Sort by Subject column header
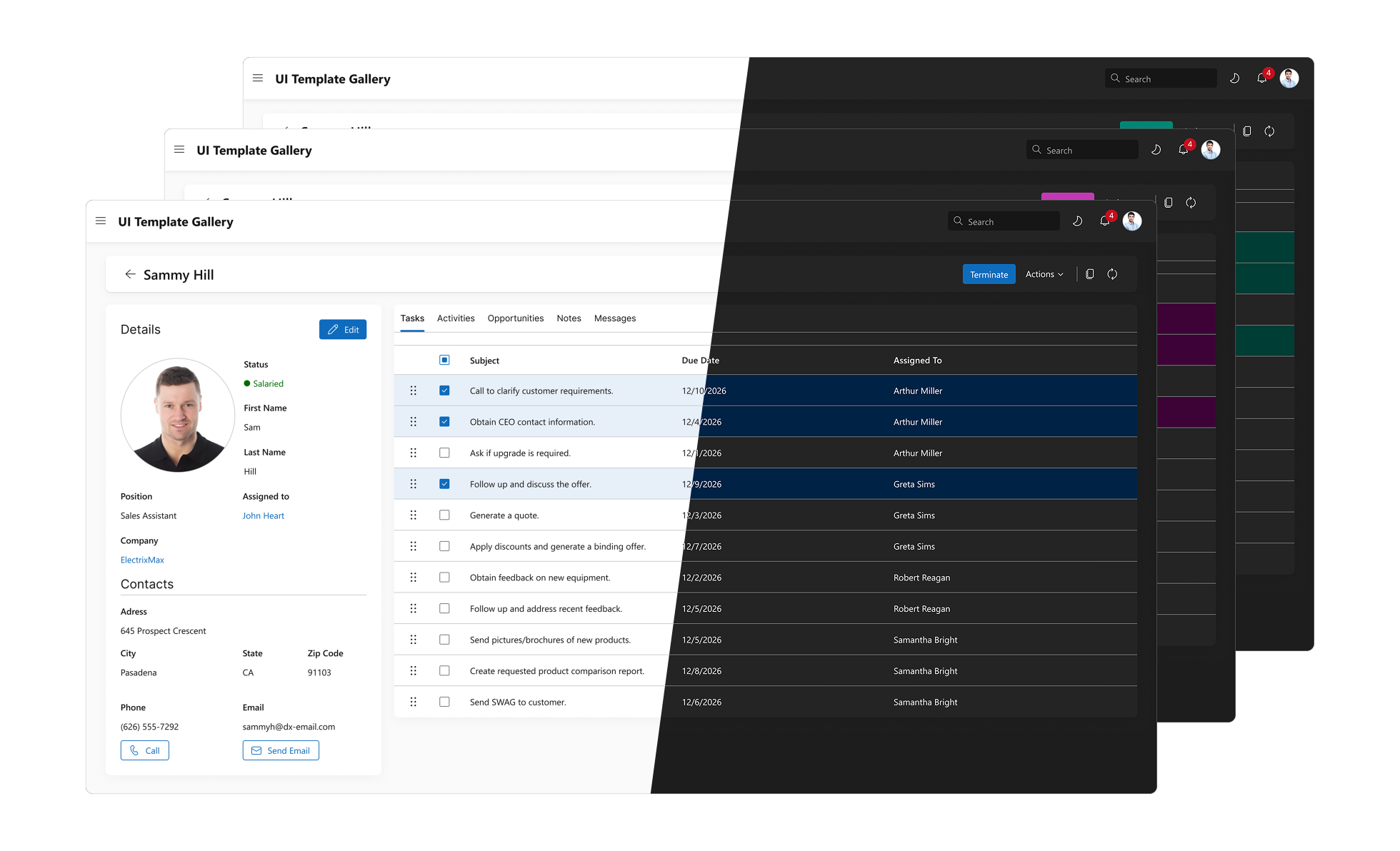 [x=484, y=361]
